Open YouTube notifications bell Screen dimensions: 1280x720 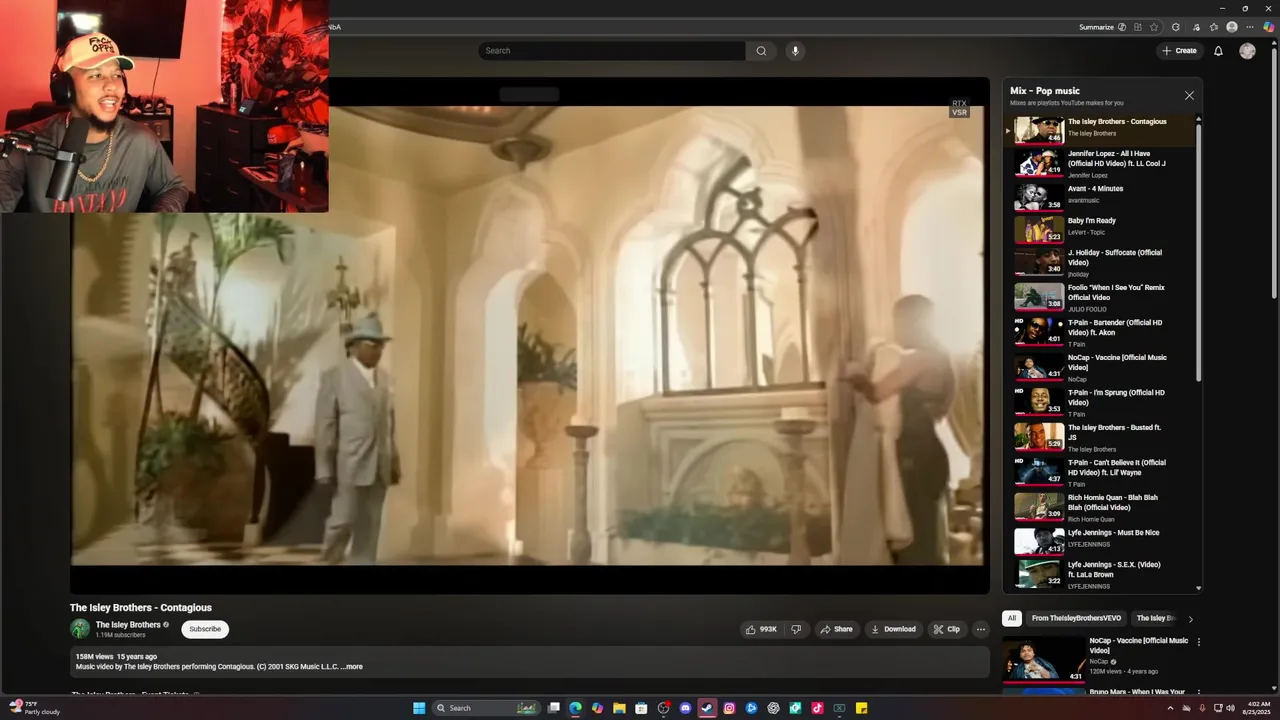[x=1218, y=51]
